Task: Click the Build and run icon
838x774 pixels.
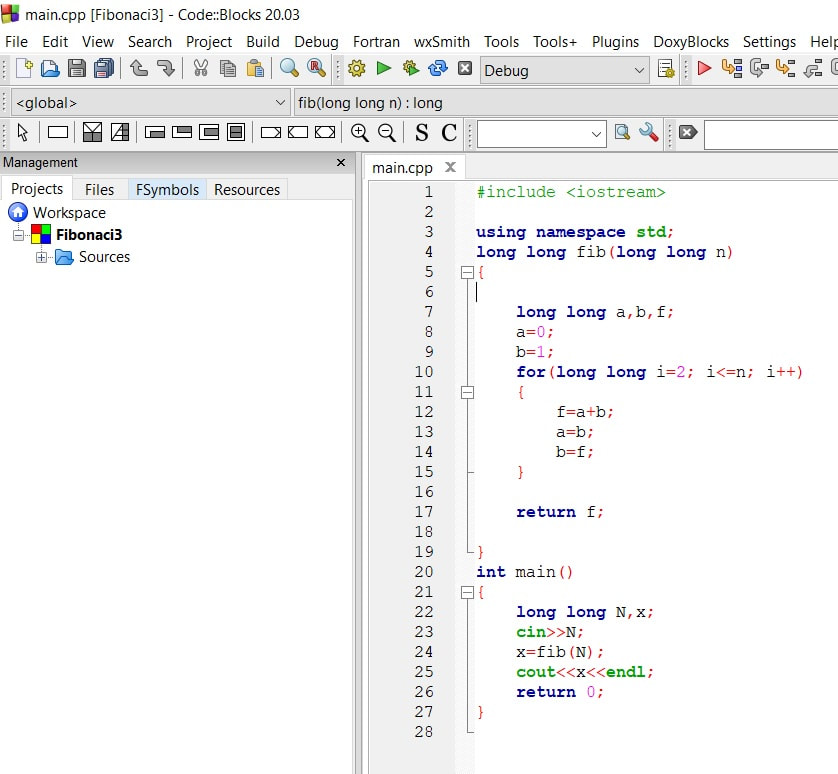Action: pyautogui.click(x=410, y=68)
